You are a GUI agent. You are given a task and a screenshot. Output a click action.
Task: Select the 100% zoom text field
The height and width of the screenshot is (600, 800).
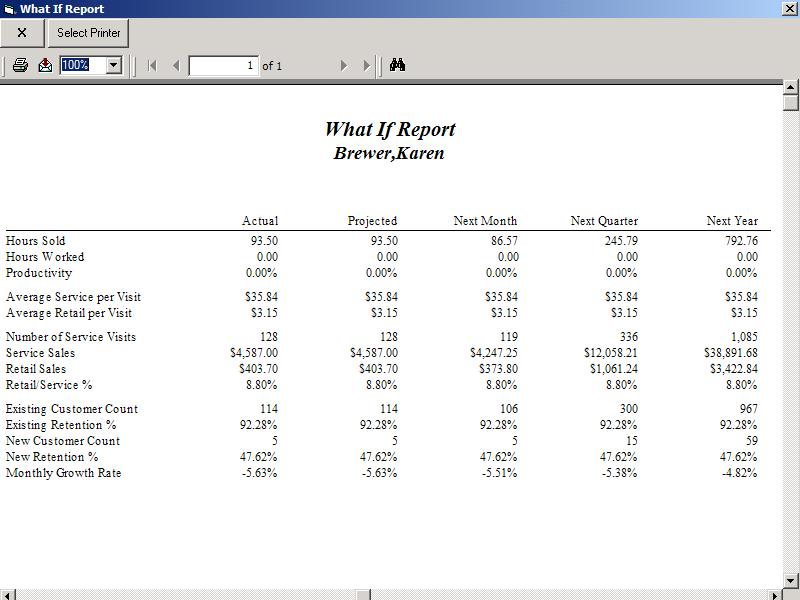click(81, 65)
